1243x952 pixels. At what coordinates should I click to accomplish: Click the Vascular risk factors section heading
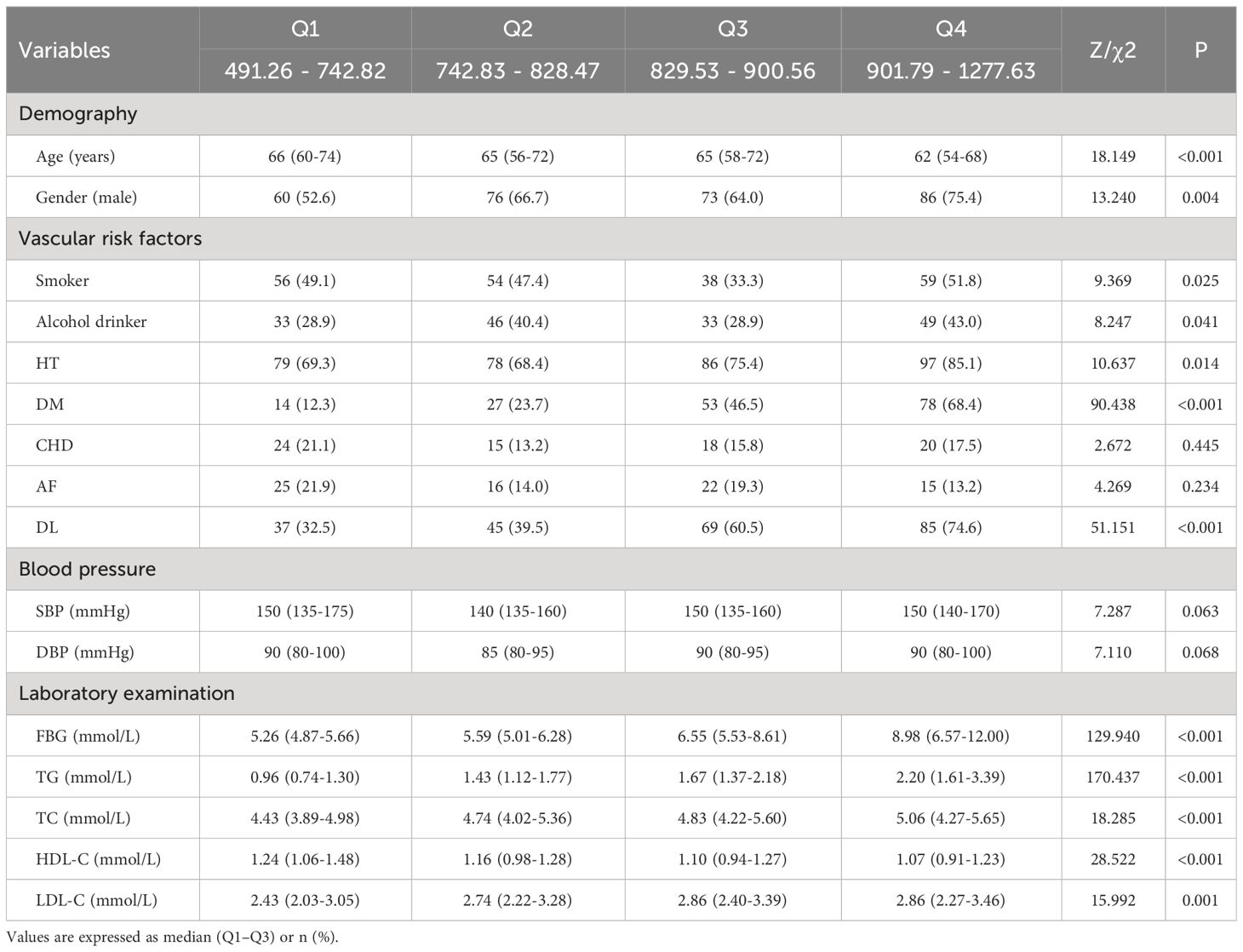[x=111, y=238]
